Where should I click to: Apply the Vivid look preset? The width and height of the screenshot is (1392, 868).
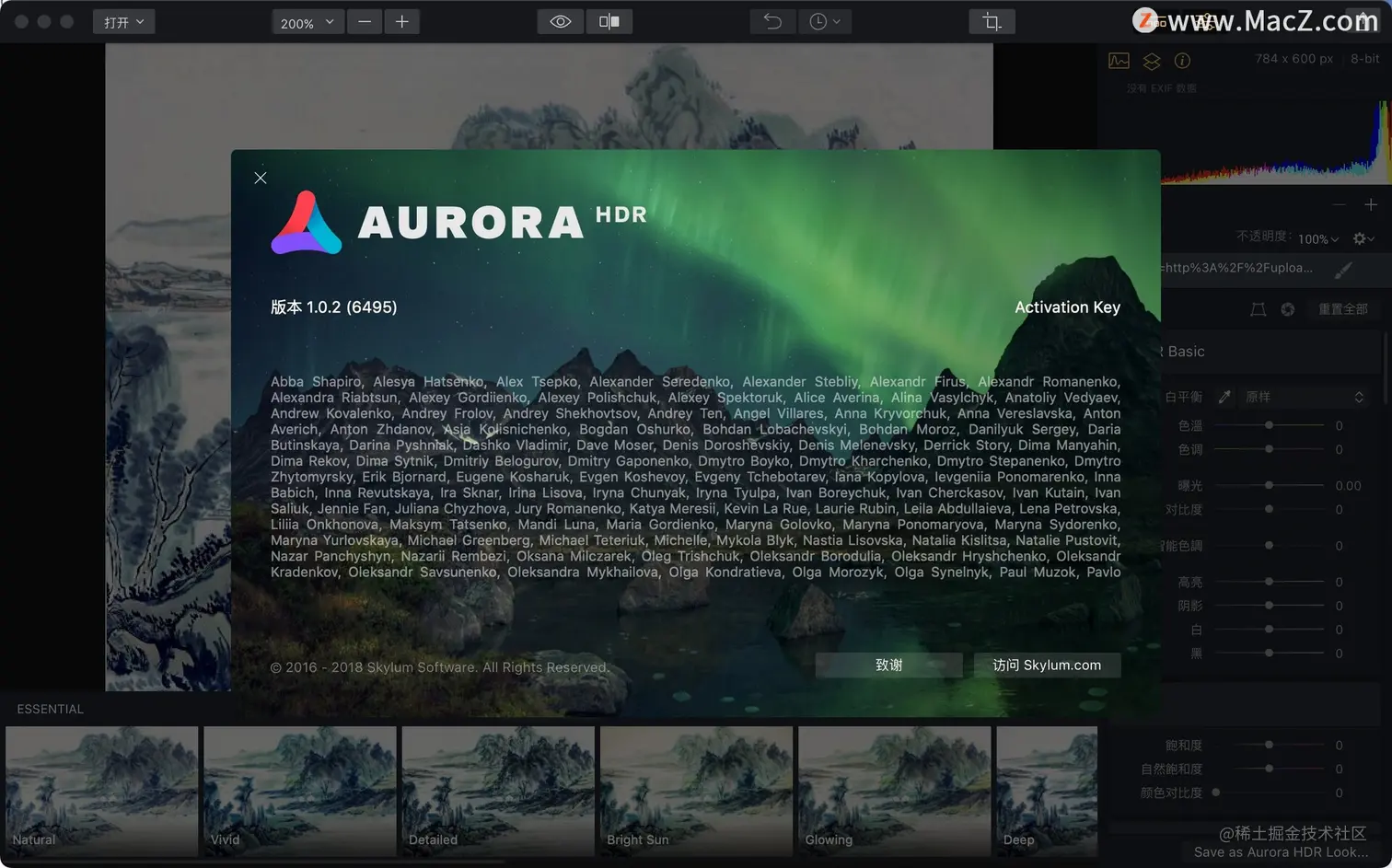click(299, 791)
